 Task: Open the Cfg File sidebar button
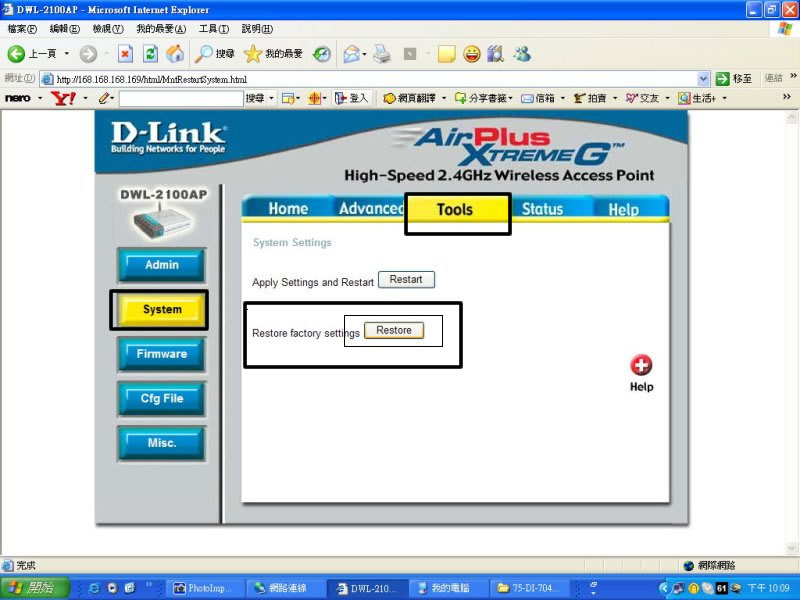click(162, 398)
